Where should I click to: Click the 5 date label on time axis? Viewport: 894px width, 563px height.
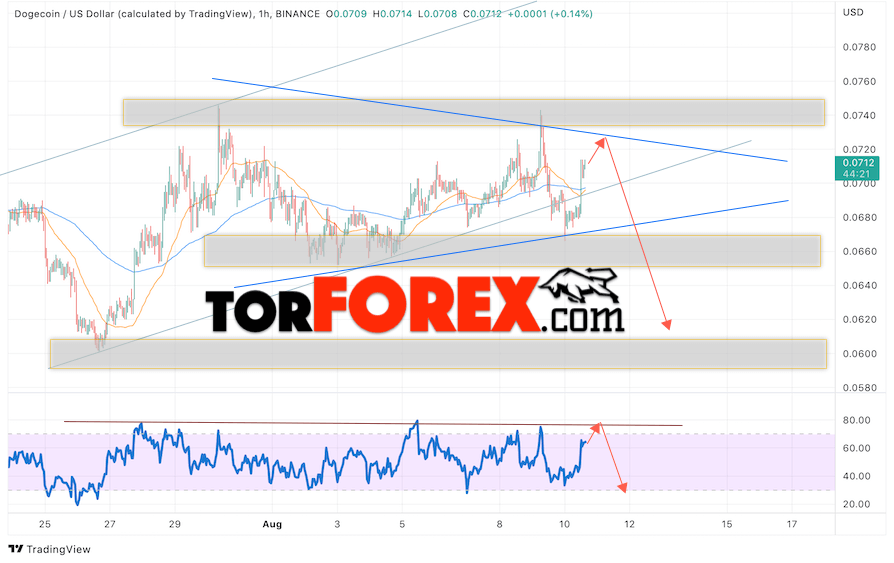click(x=402, y=524)
